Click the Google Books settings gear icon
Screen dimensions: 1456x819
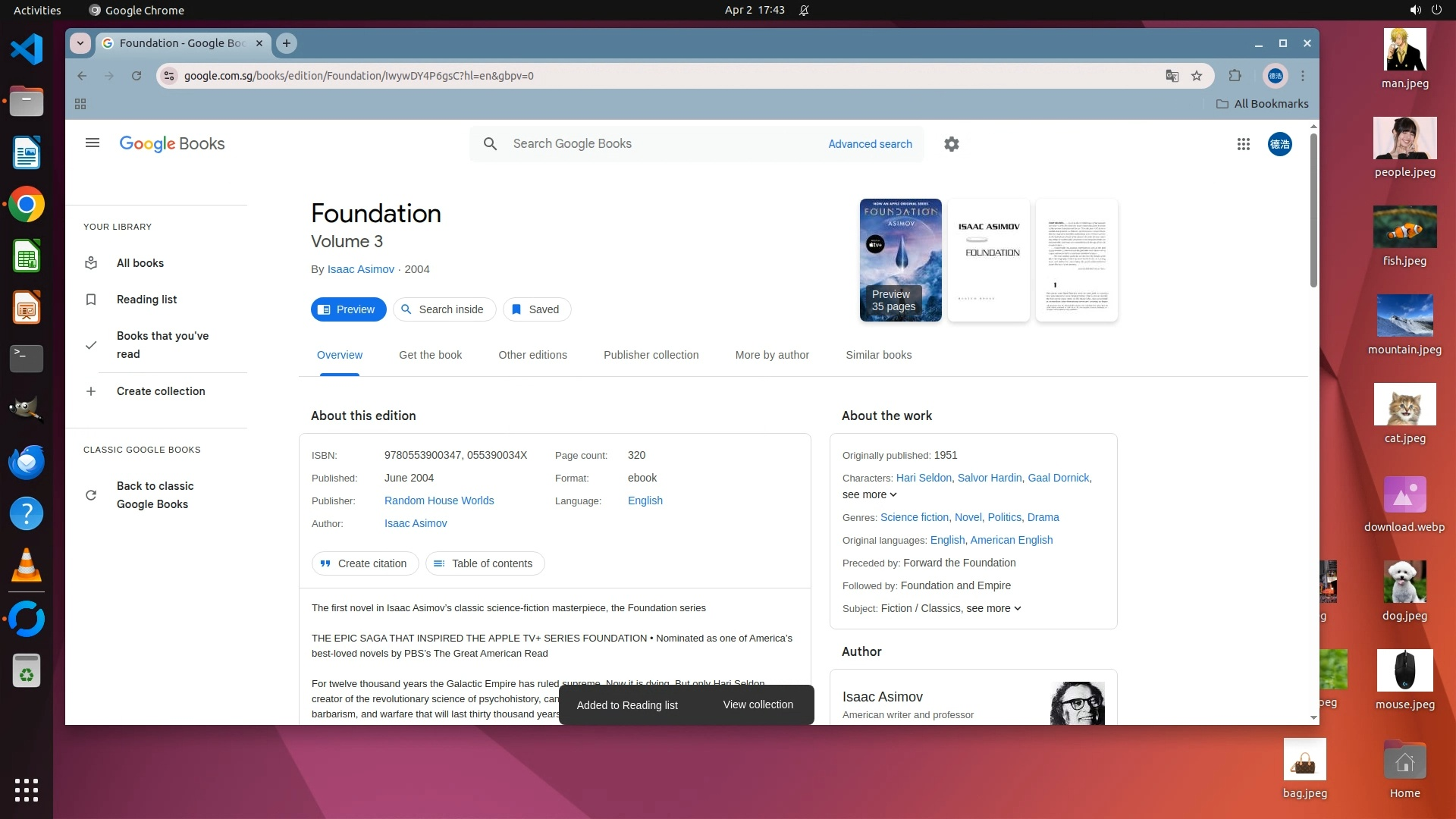[951, 144]
